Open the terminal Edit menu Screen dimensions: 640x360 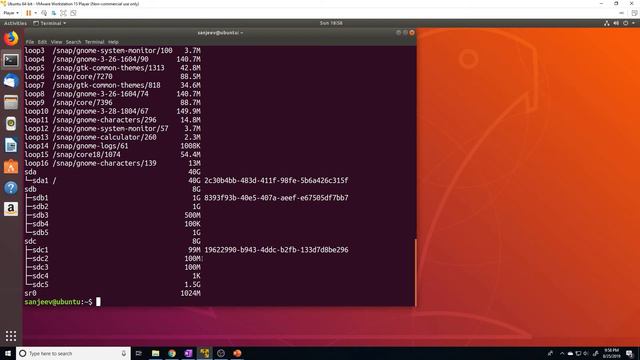point(42,42)
